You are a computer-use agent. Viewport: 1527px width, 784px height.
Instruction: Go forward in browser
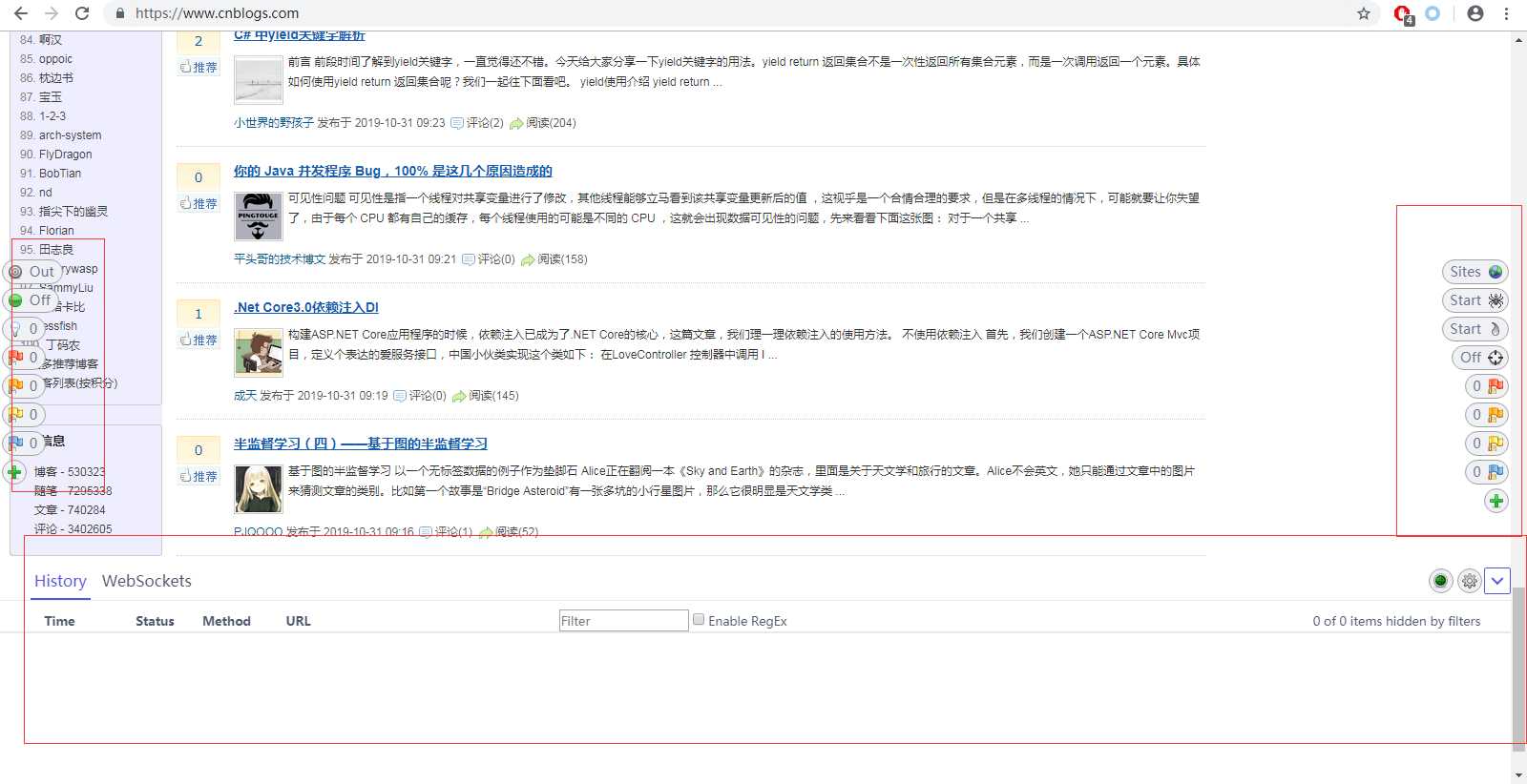52,13
